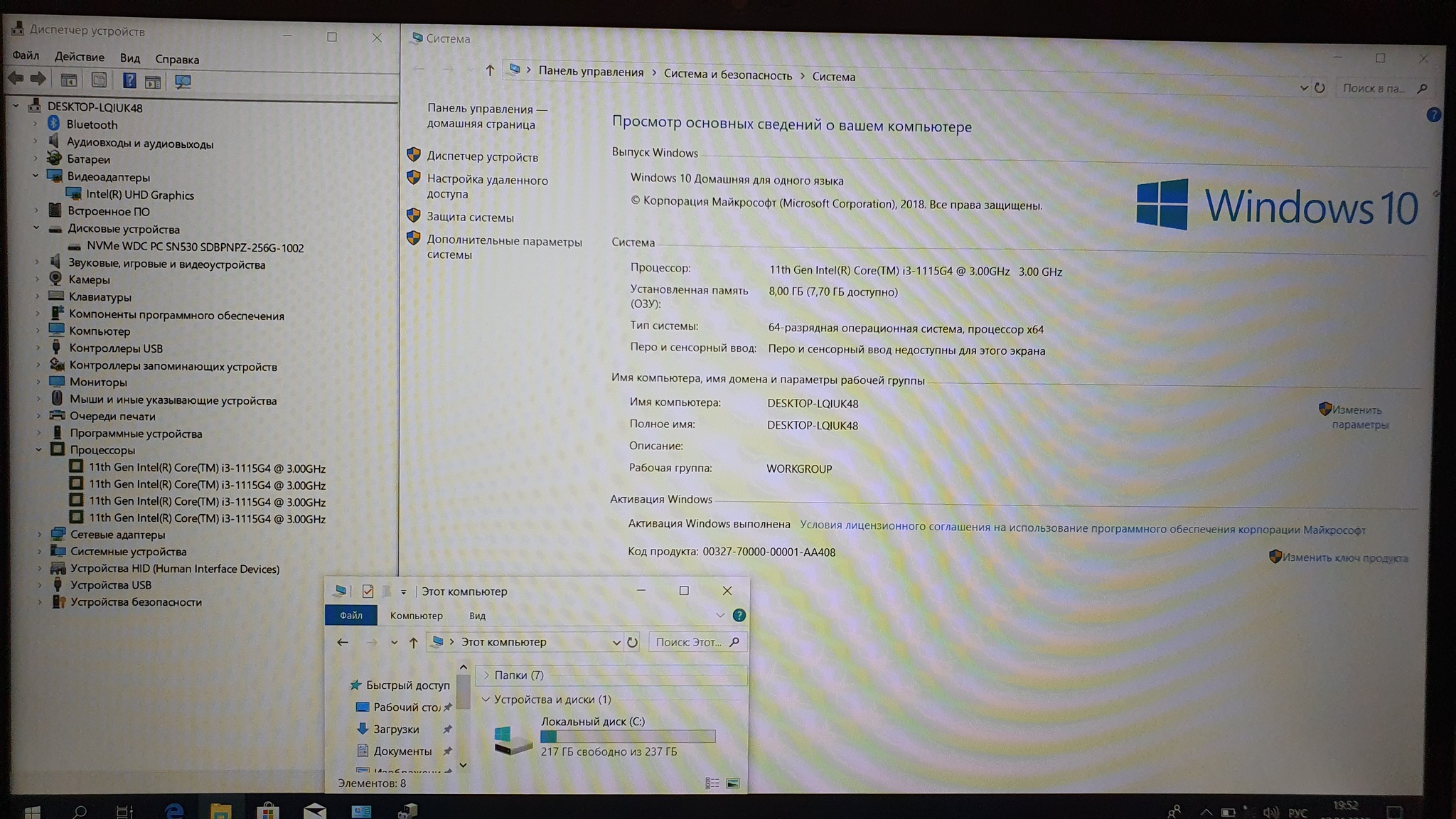
Task: Open Microsoft Edge from taskbar
Action: click(174, 810)
